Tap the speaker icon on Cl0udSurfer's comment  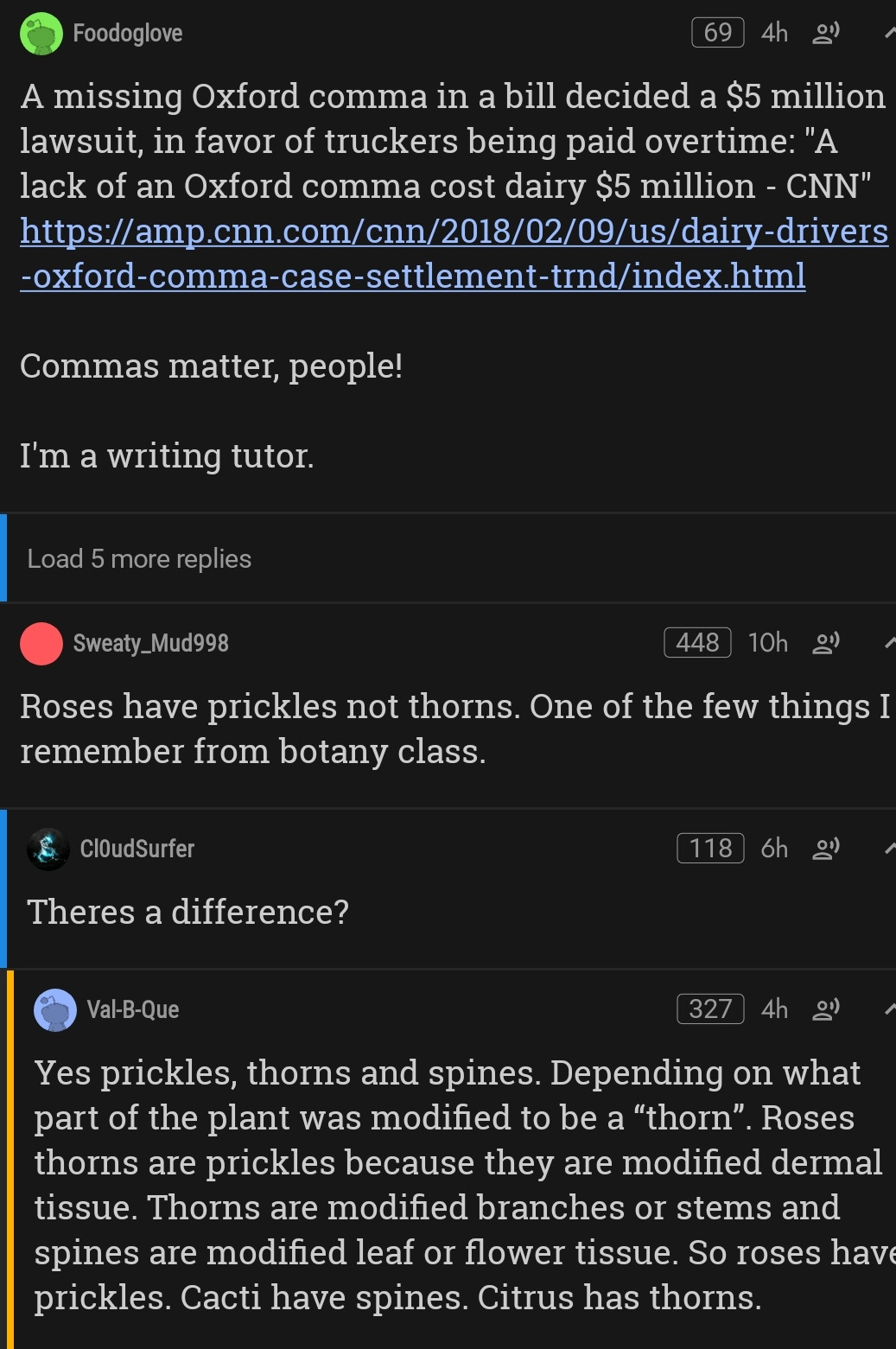(x=825, y=849)
